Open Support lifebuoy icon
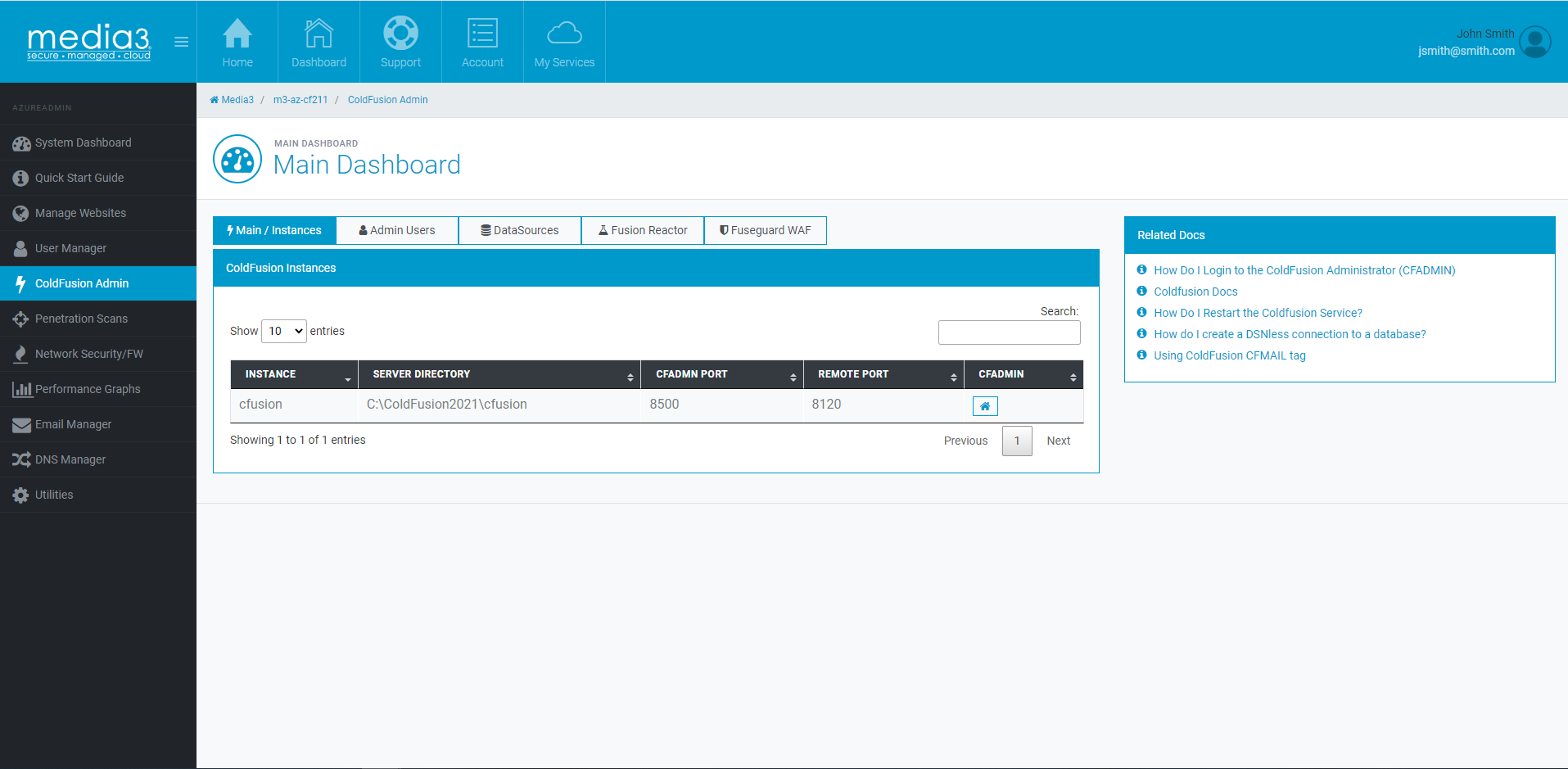 click(x=400, y=33)
